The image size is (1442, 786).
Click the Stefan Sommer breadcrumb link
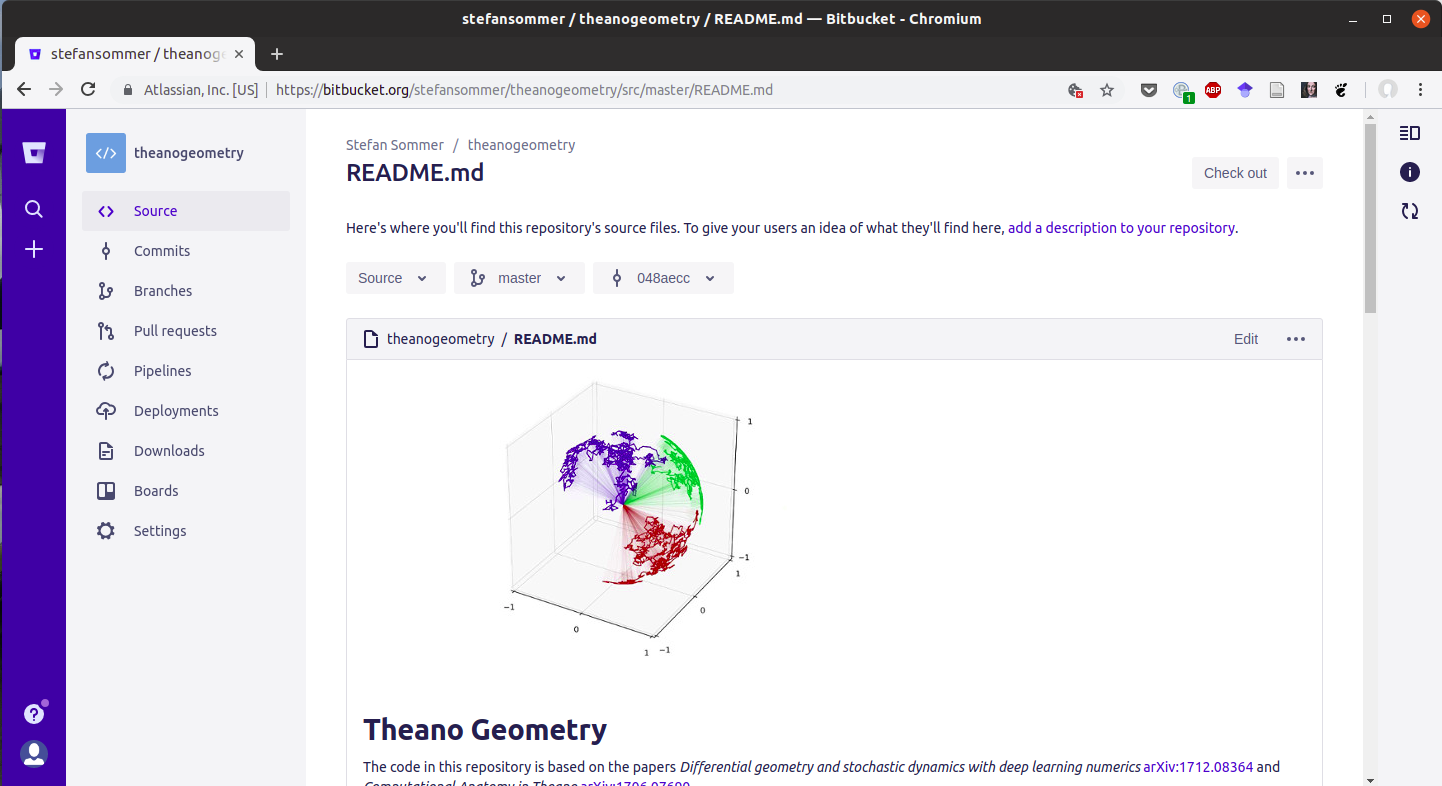(x=395, y=145)
